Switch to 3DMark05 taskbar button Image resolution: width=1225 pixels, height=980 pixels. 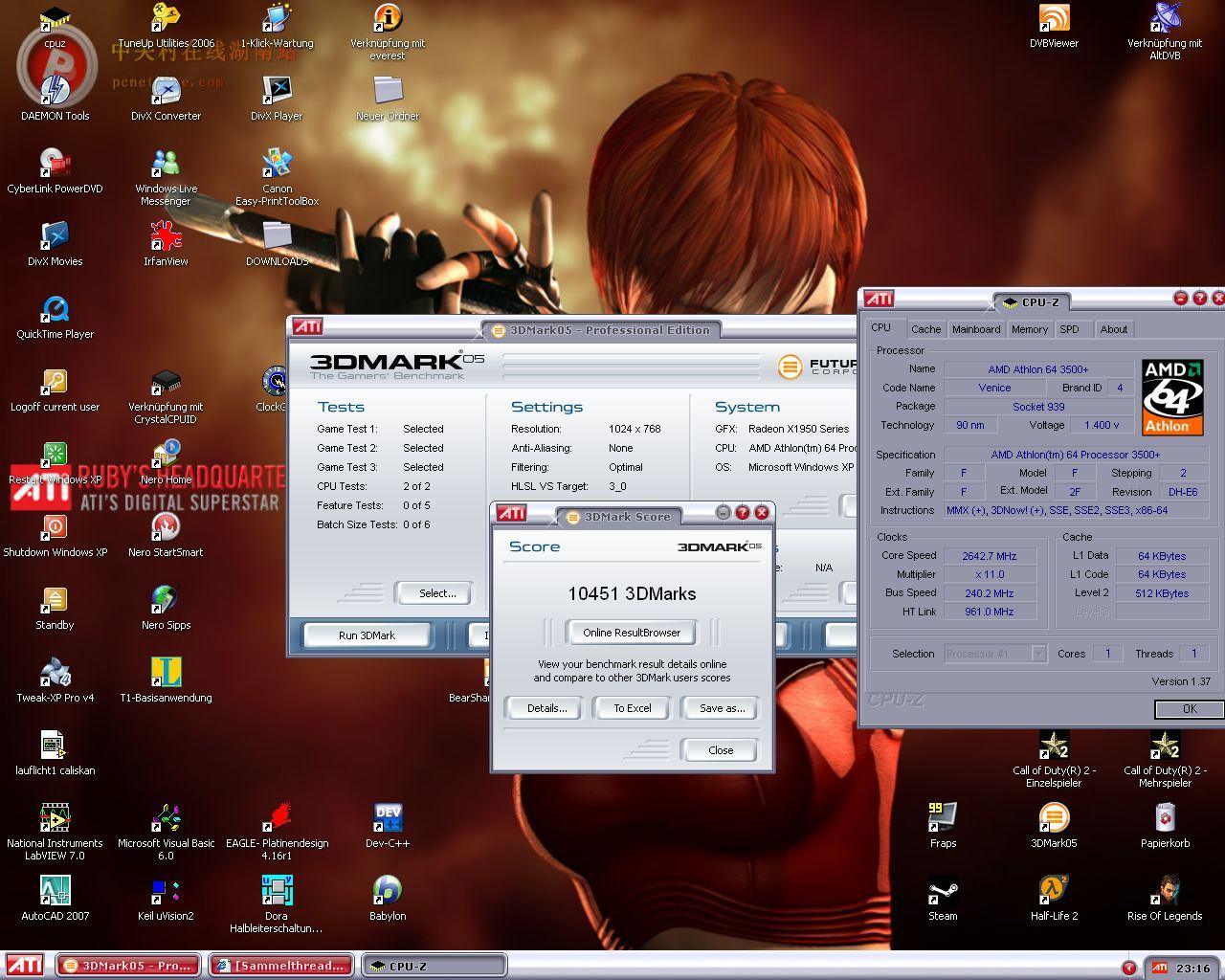click(x=128, y=966)
